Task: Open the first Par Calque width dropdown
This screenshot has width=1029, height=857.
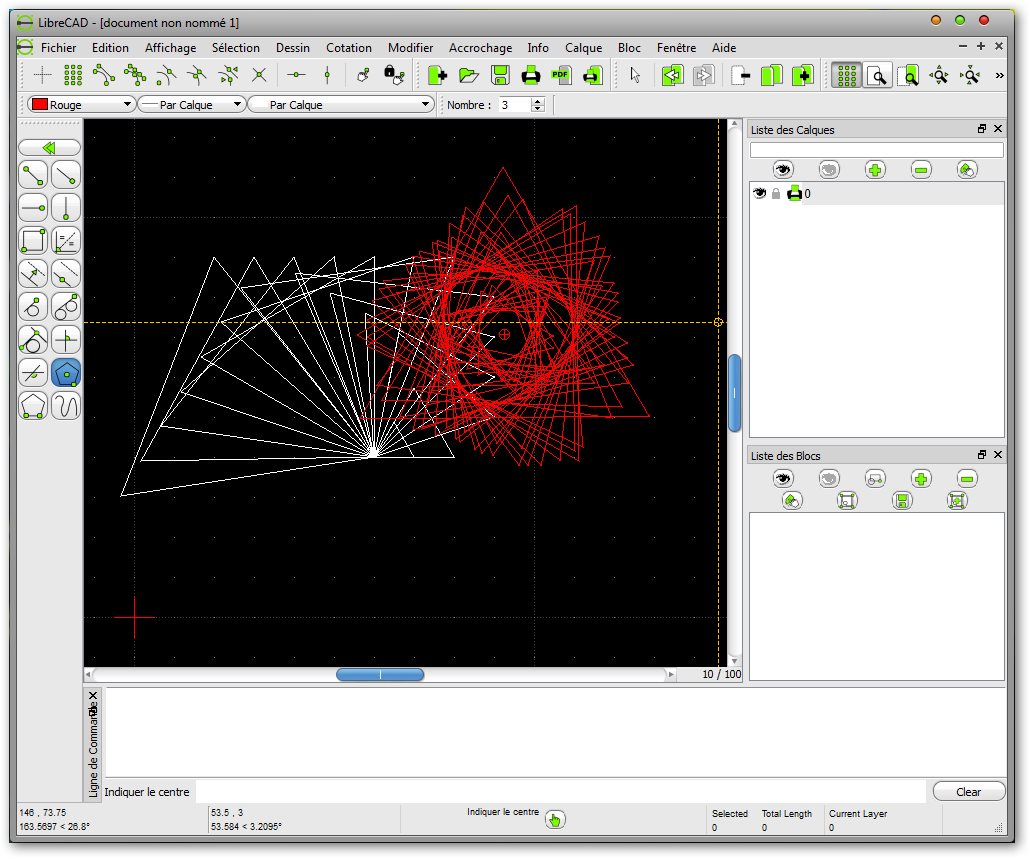Action: point(237,105)
